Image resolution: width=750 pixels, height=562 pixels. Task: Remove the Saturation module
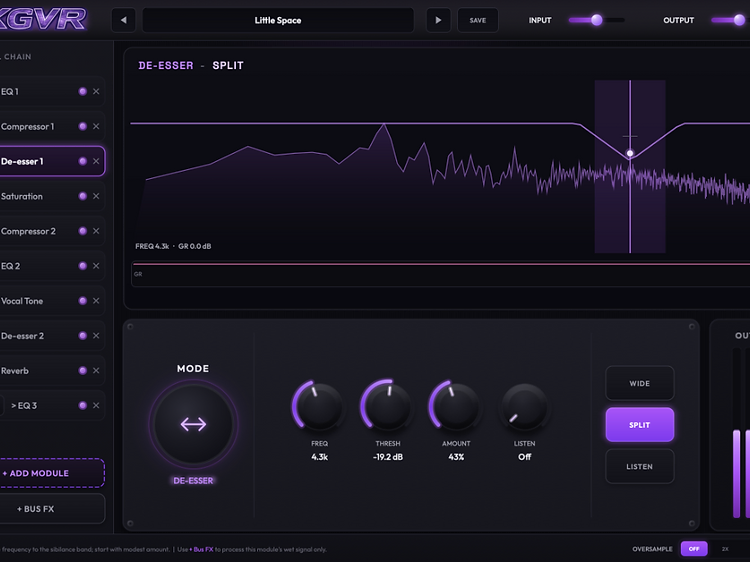point(96,196)
